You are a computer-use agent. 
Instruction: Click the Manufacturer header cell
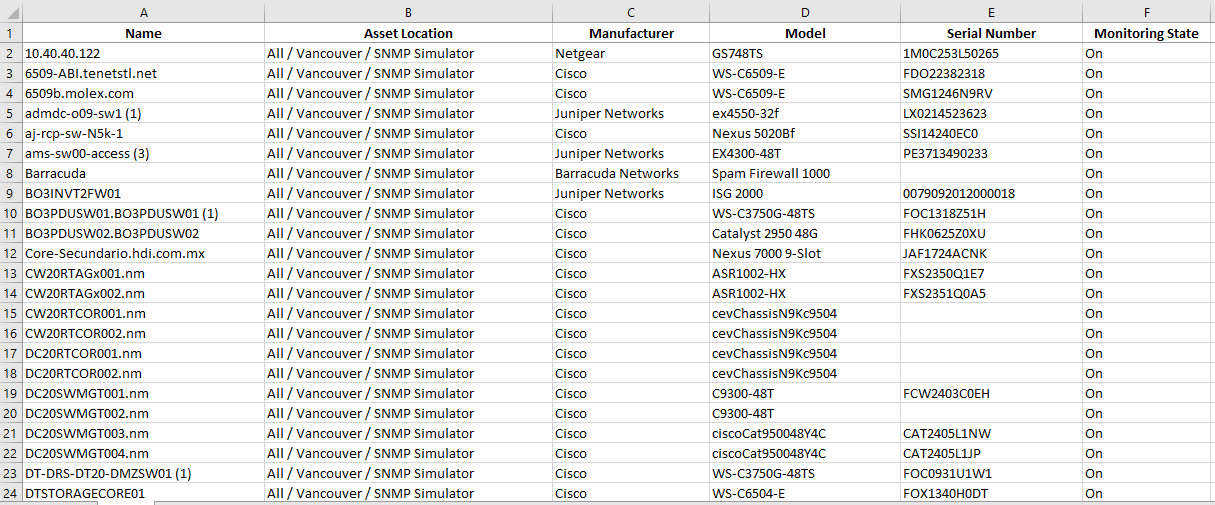(631, 33)
